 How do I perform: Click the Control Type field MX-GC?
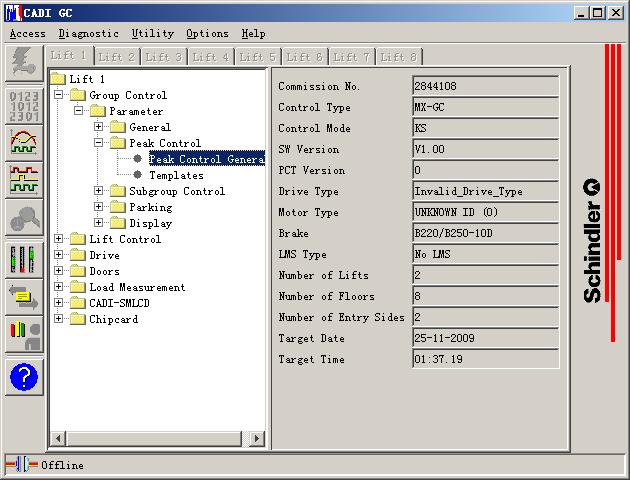[x=485, y=107]
